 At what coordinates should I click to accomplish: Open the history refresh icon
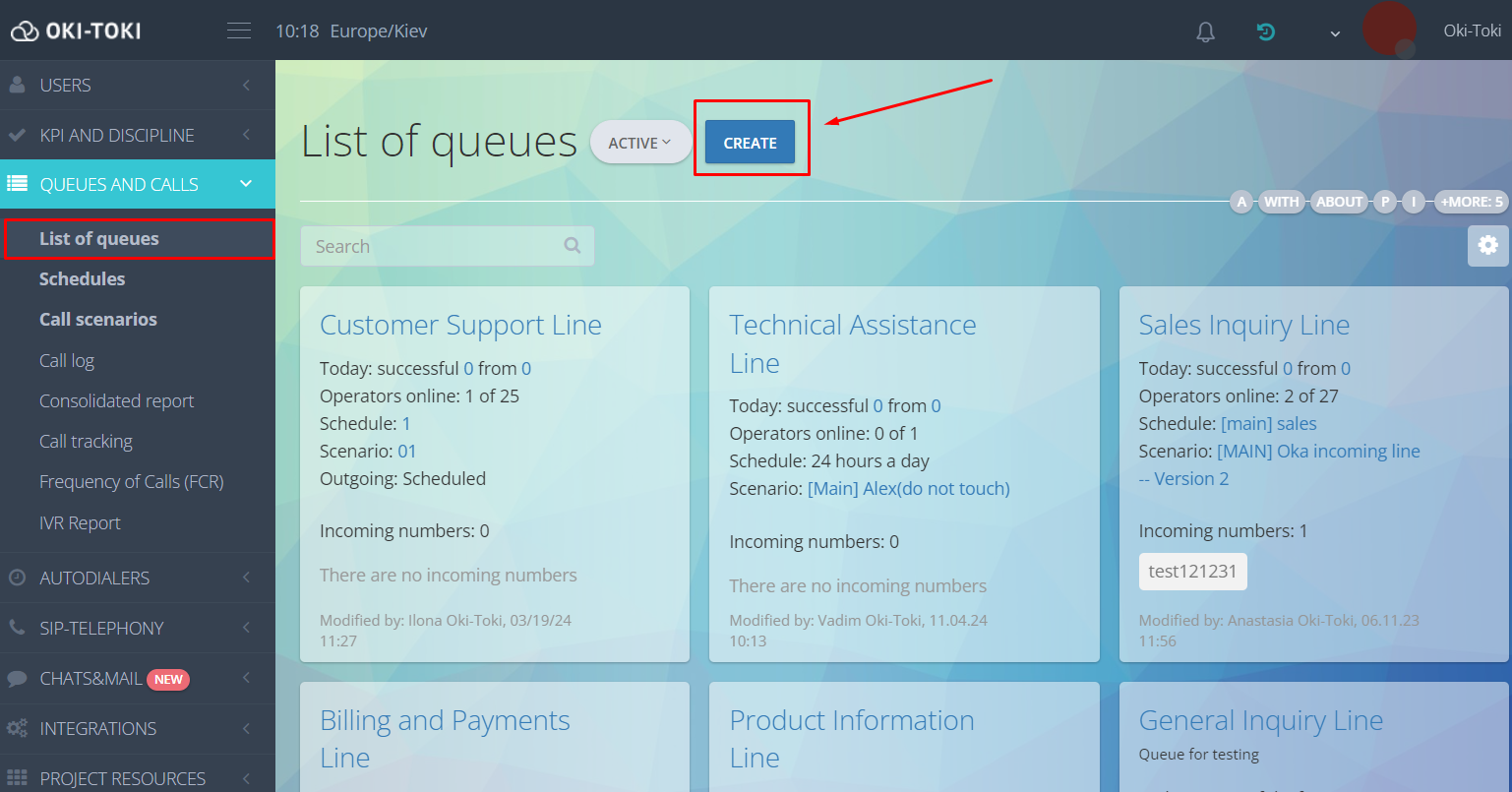(1266, 32)
